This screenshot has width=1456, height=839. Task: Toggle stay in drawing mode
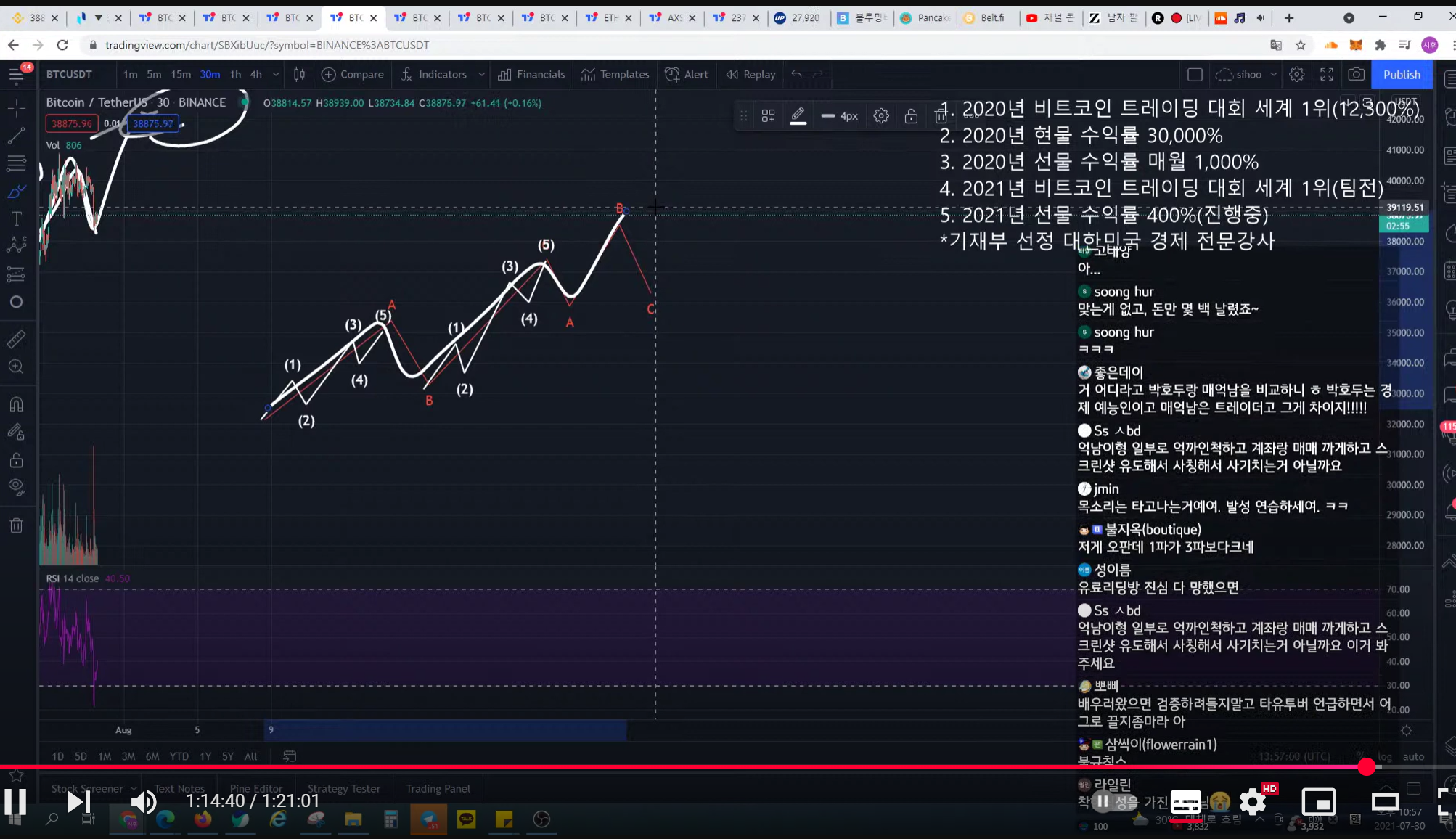16,433
